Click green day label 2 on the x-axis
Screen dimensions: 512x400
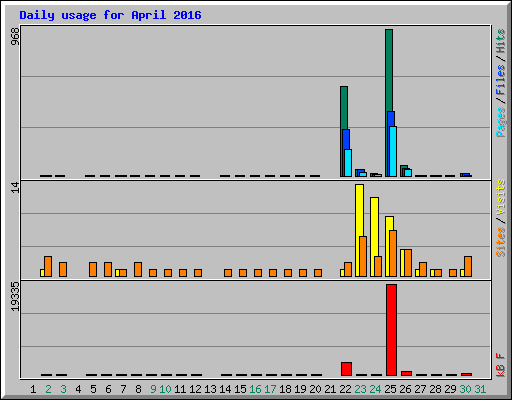[x=49, y=389]
